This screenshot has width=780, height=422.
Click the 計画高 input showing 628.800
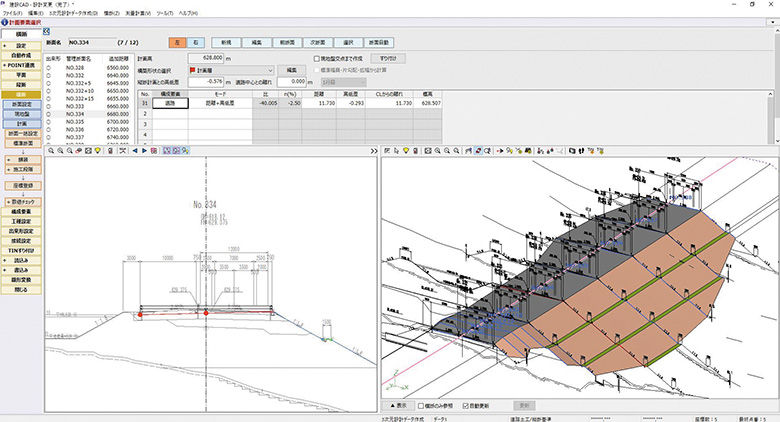pos(206,58)
